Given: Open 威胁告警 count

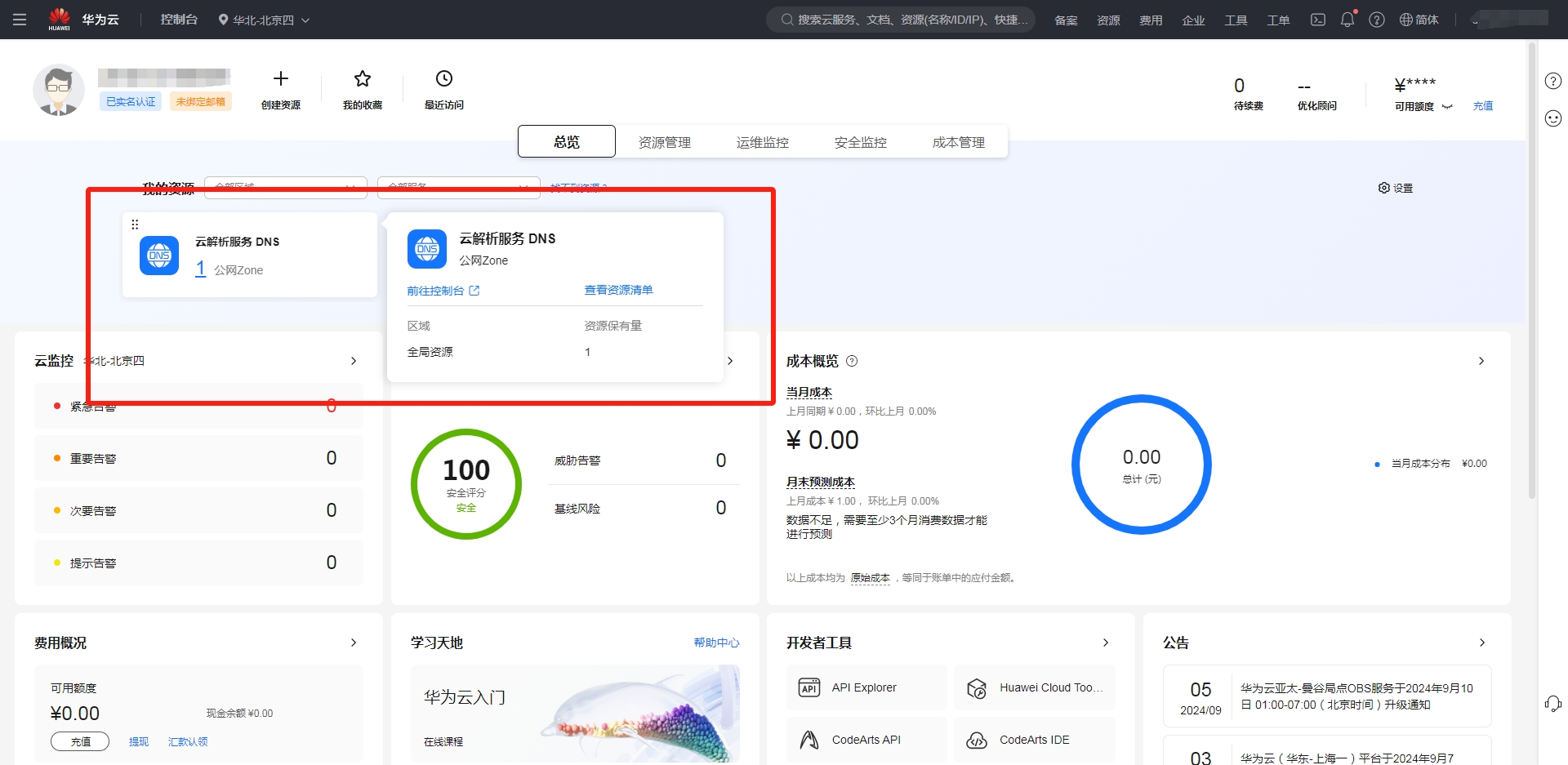Looking at the screenshot, I should coord(721,460).
